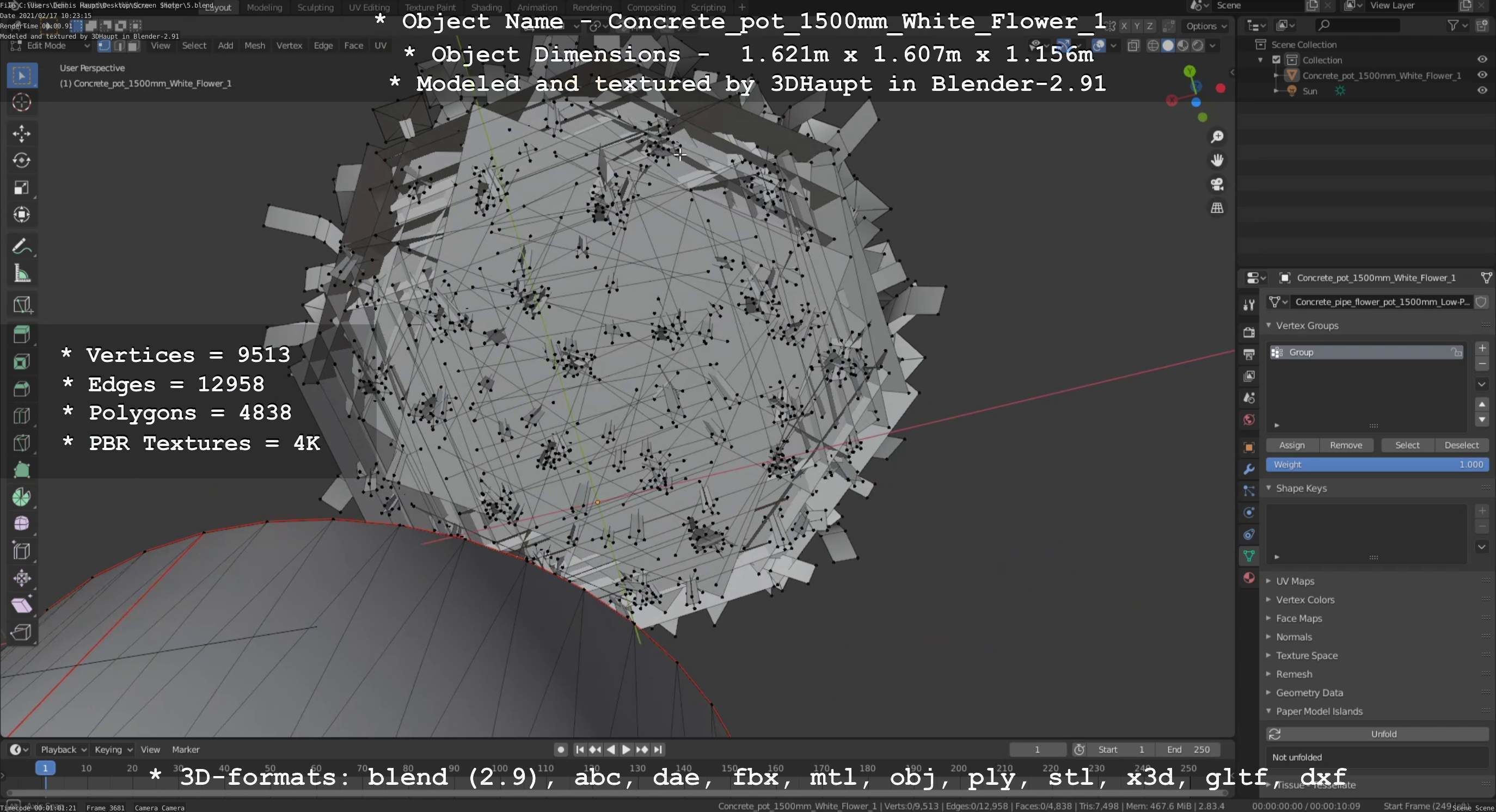Hide Concrete_pot_1500mm_White_Flower_1 in outliner
The width and height of the screenshot is (1496, 812).
coord(1481,75)
